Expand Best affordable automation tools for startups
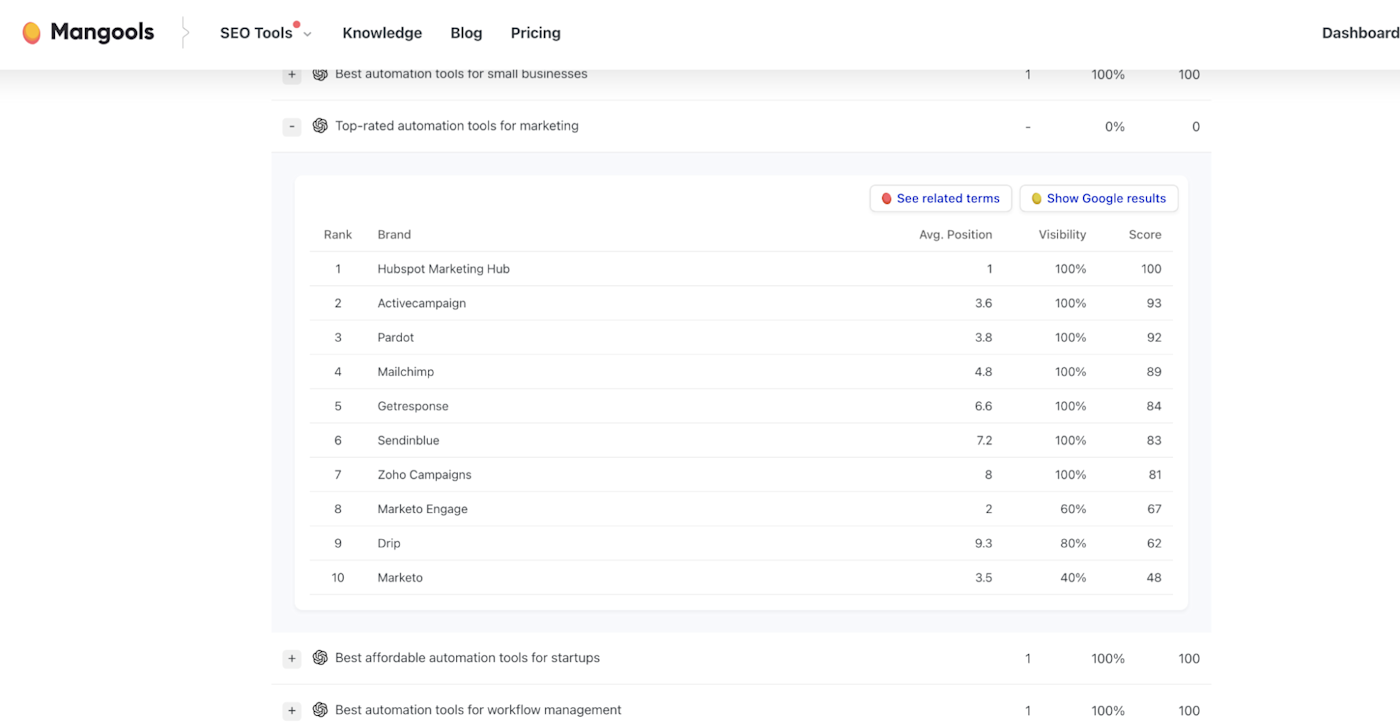The height and width of the screenshot is (726, 1400). point(292,659)
